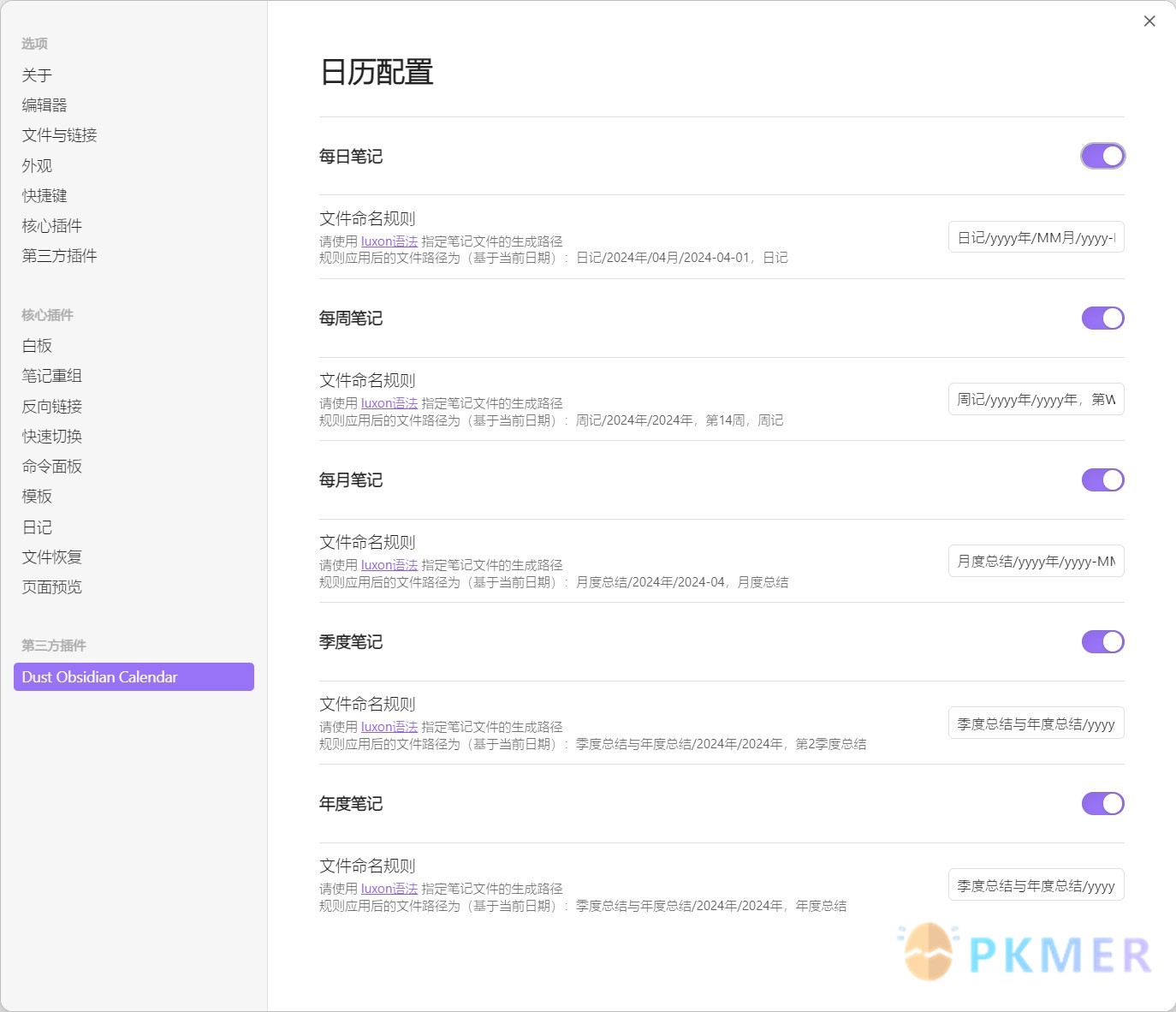Toggle the 每日笔记 switch
The width and height of the screenshot is (1176, 1012).
[x=1102, y=156]
